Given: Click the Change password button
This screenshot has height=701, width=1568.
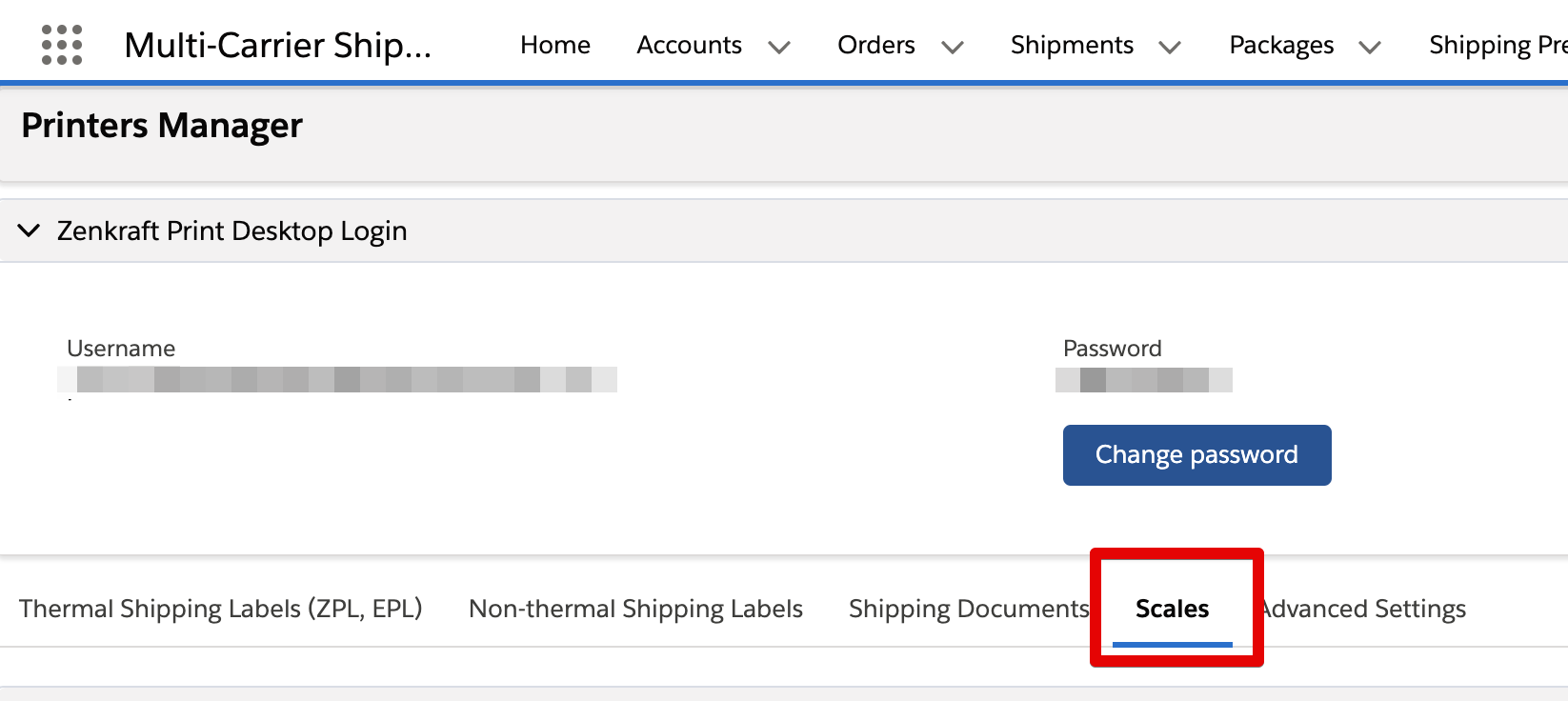Looking at the screenshot, I should click(x=1196, y=455).
